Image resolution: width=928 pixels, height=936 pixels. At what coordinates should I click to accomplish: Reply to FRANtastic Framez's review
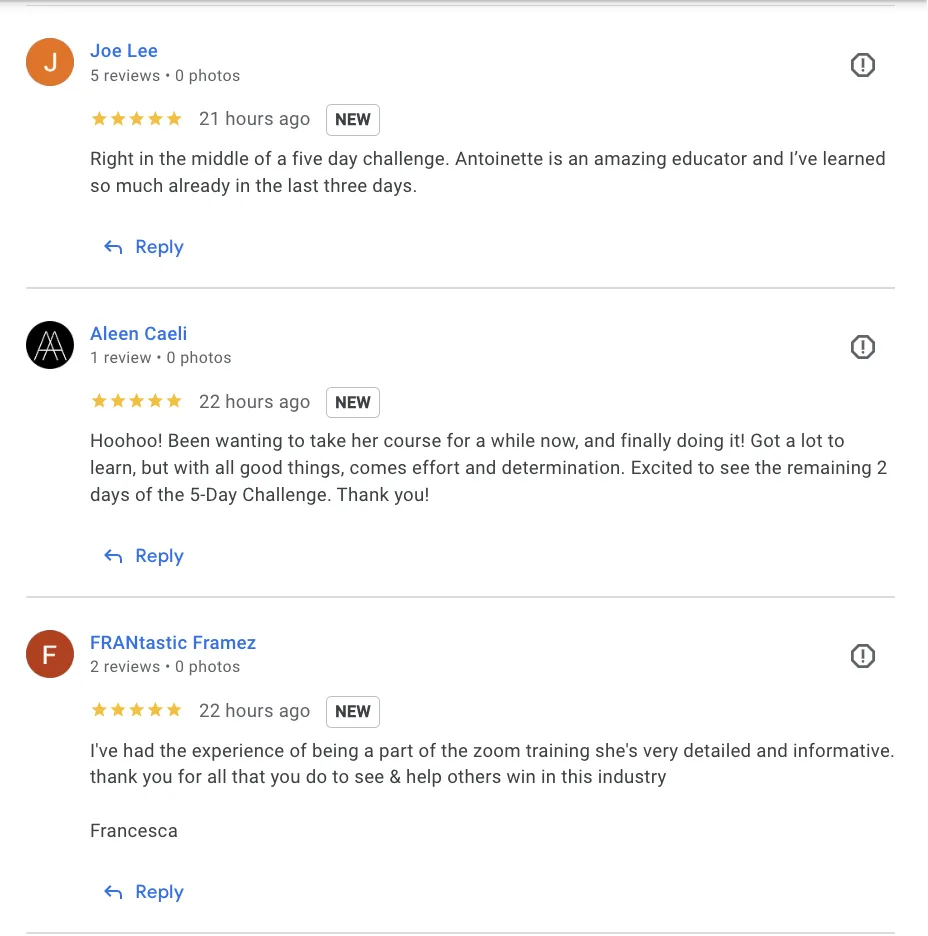(x=159, y=892)
